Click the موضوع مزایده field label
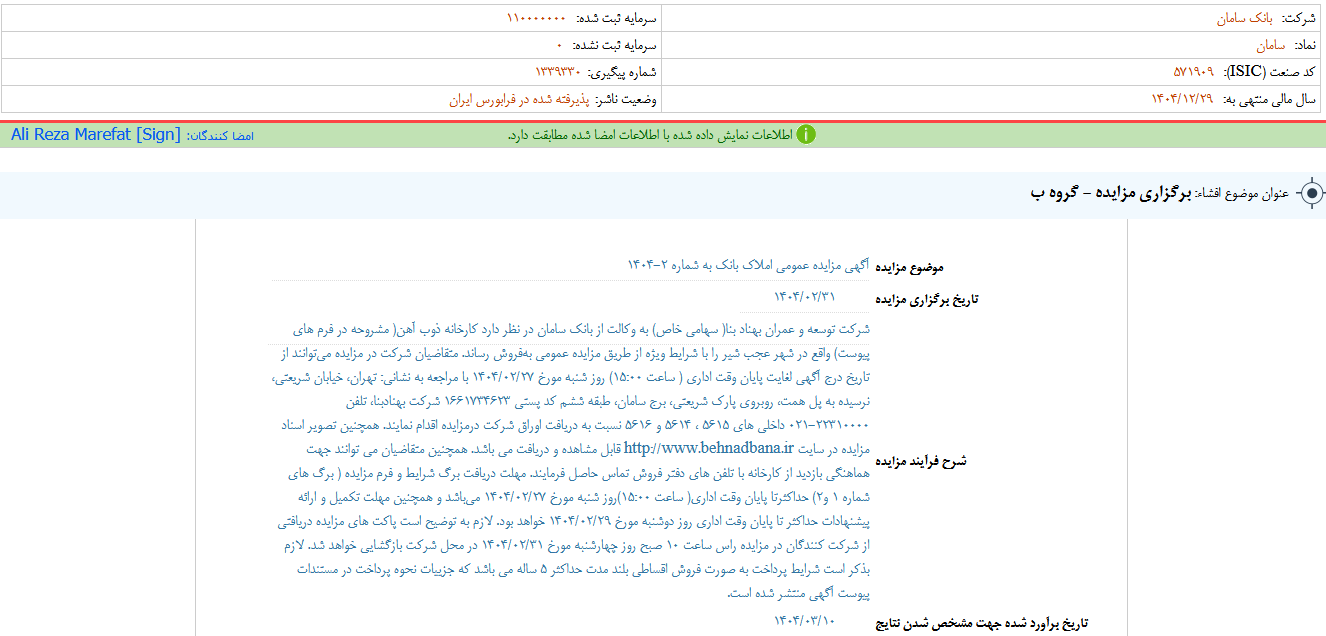This screenshot has width=1326, height=636. click(909, 267)
